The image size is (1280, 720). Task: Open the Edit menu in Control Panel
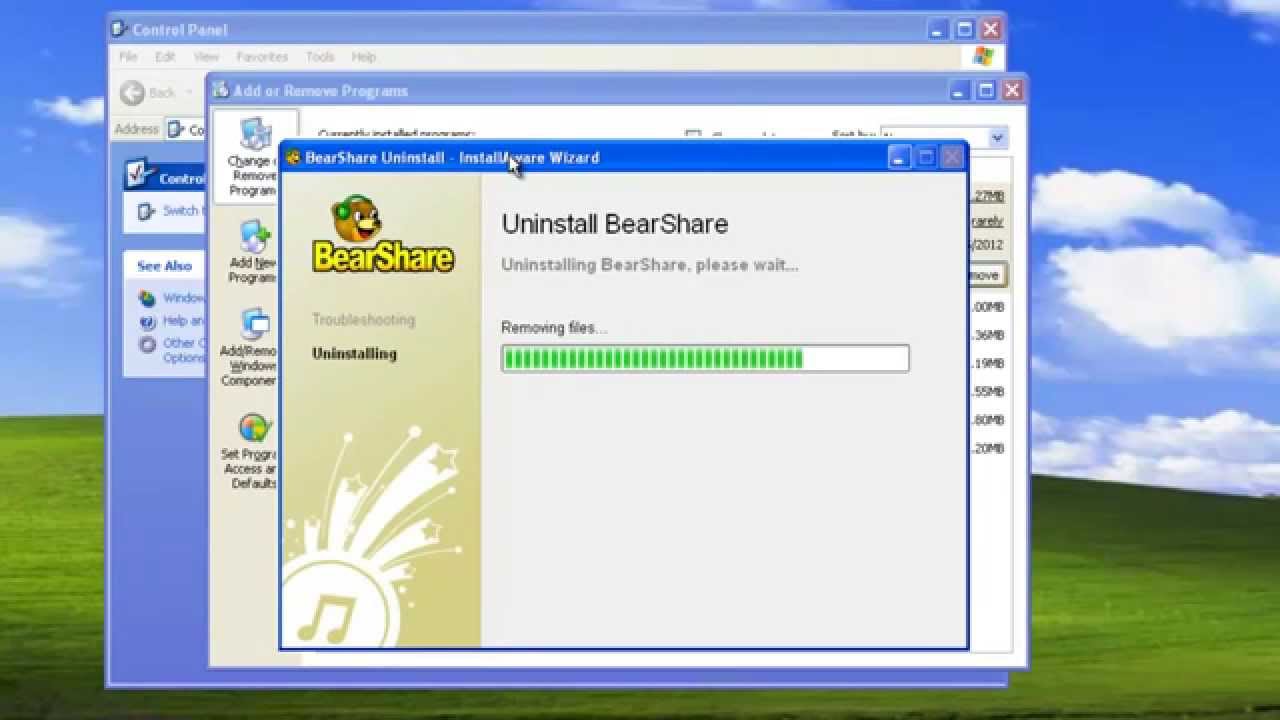coord(165,57)
